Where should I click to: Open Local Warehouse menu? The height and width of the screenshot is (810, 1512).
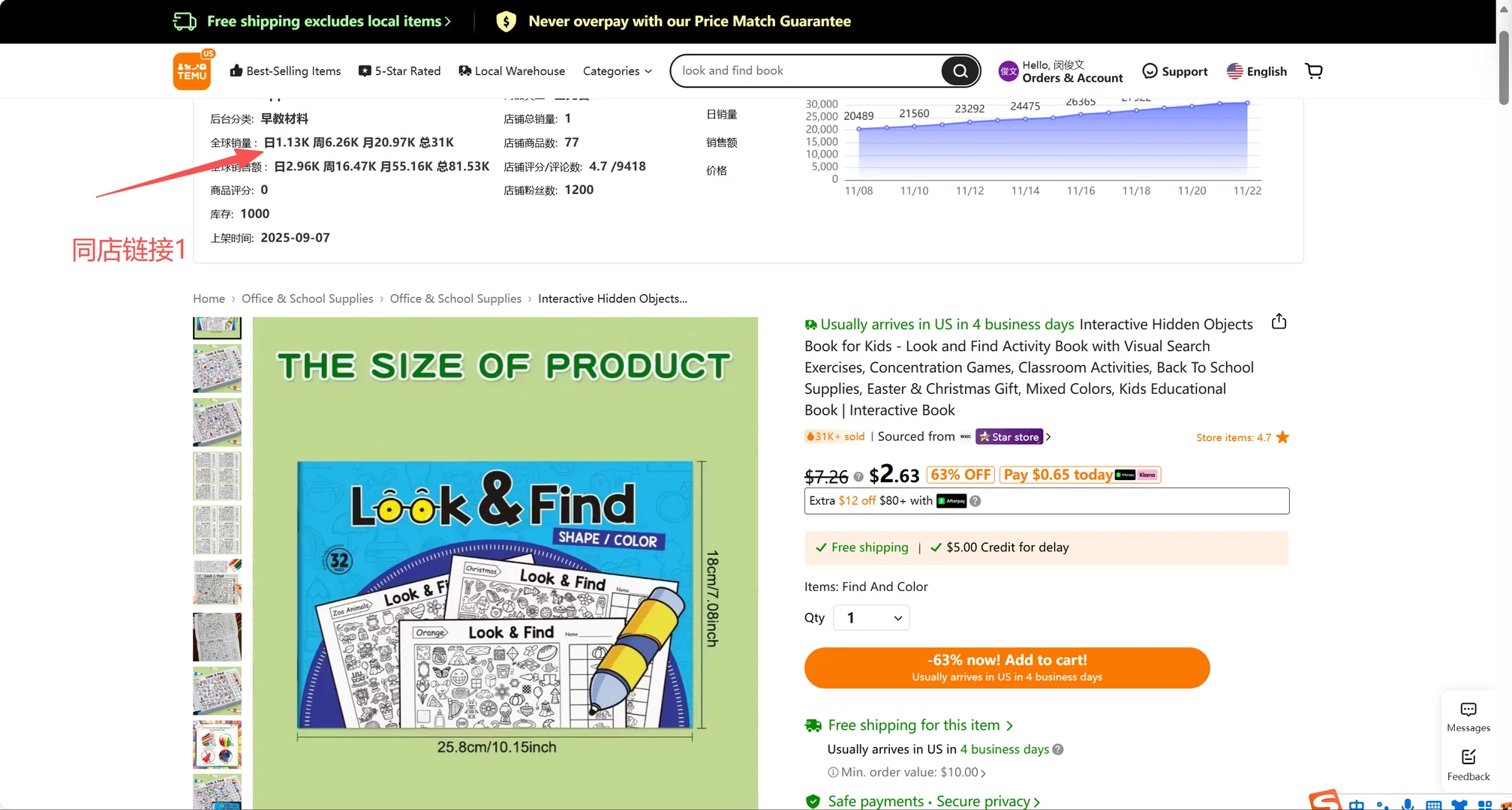(512, 70)
